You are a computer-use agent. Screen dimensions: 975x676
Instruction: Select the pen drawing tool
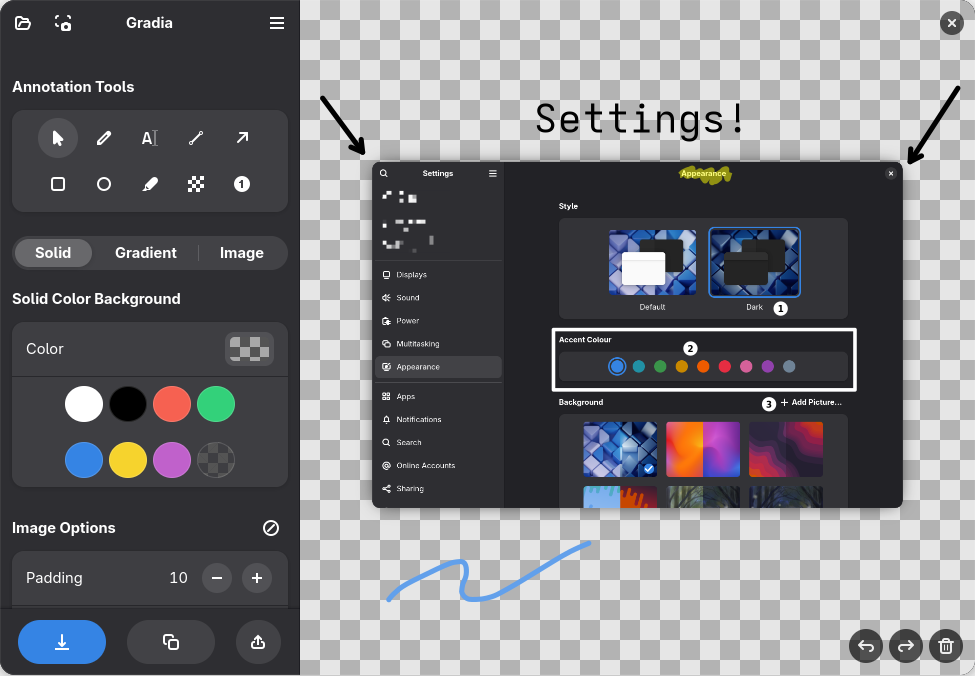(x=104, y=137)
